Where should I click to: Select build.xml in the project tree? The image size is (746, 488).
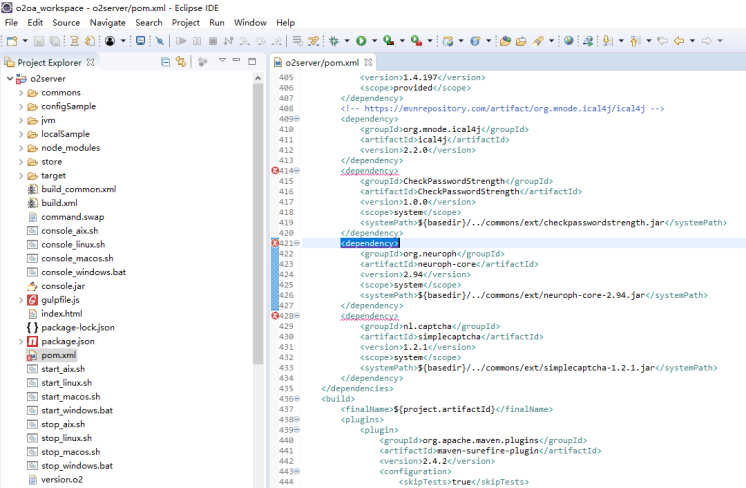58,203
